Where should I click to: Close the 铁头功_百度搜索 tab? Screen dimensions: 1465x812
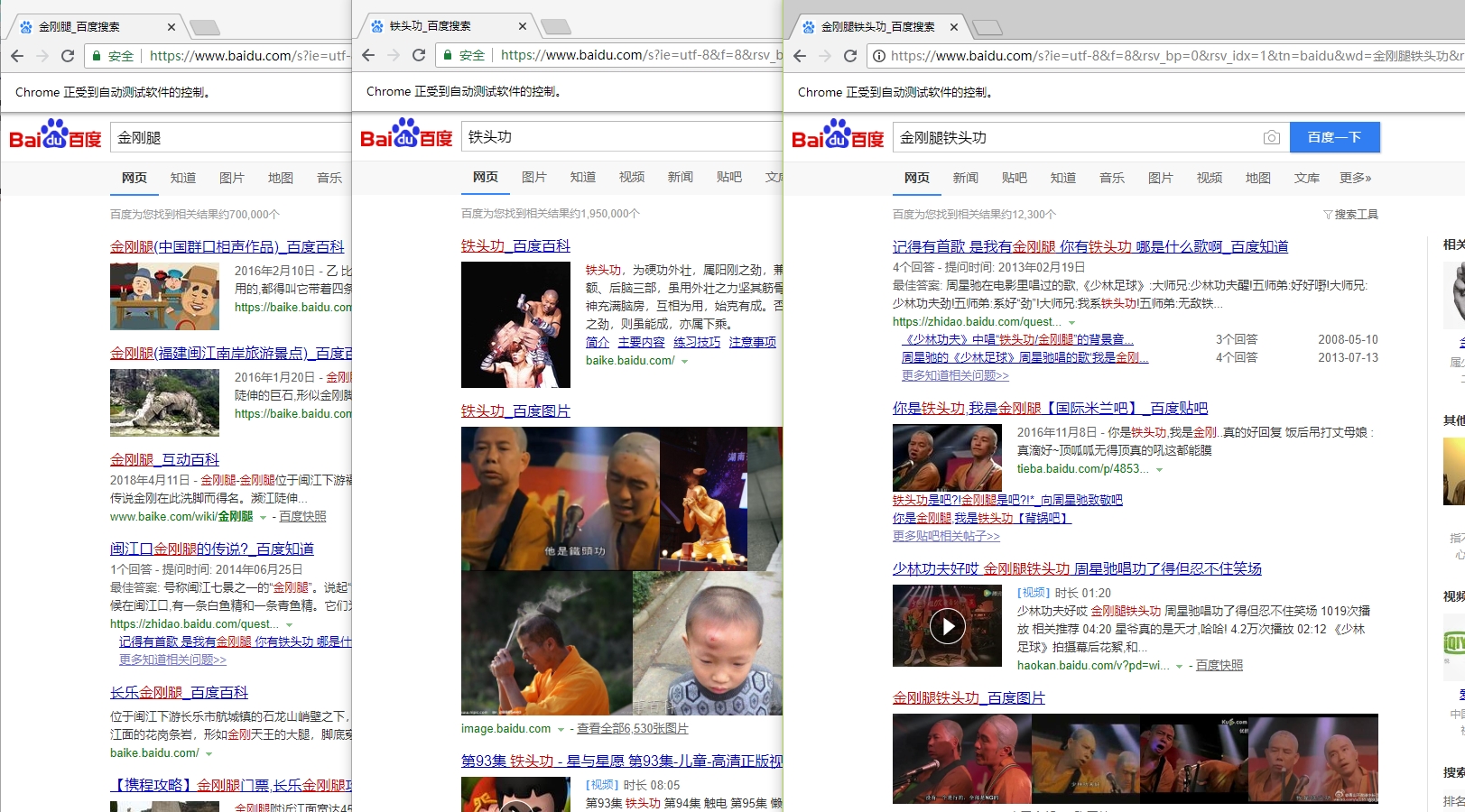(x=522, y=26)
